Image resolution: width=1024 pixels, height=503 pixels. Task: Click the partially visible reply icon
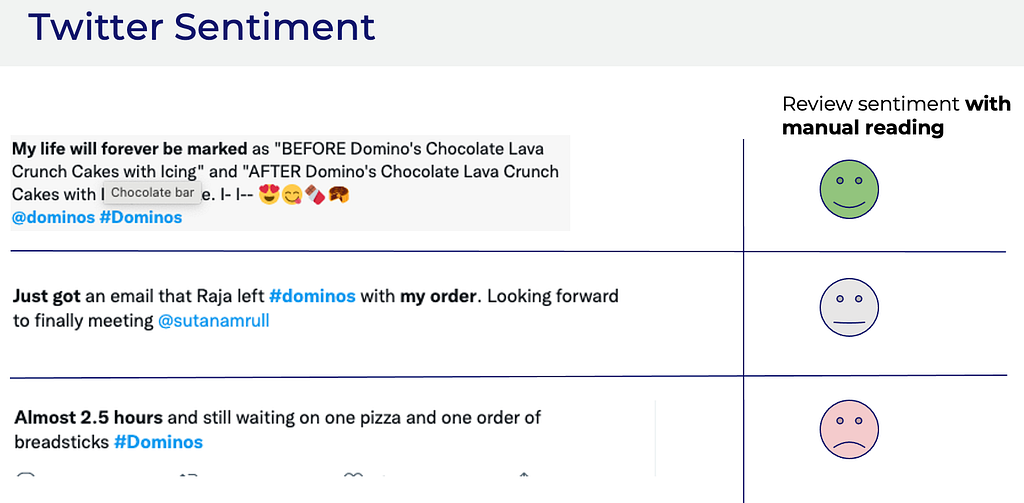[x=25, y=475]
